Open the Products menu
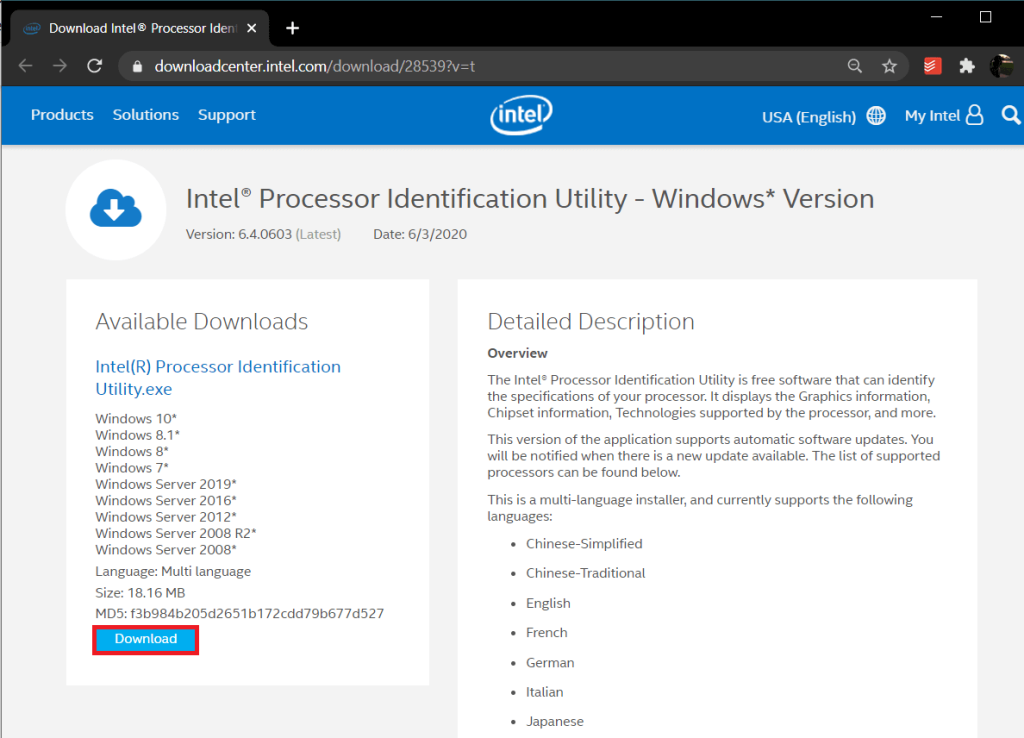 [x=62, y=115]
